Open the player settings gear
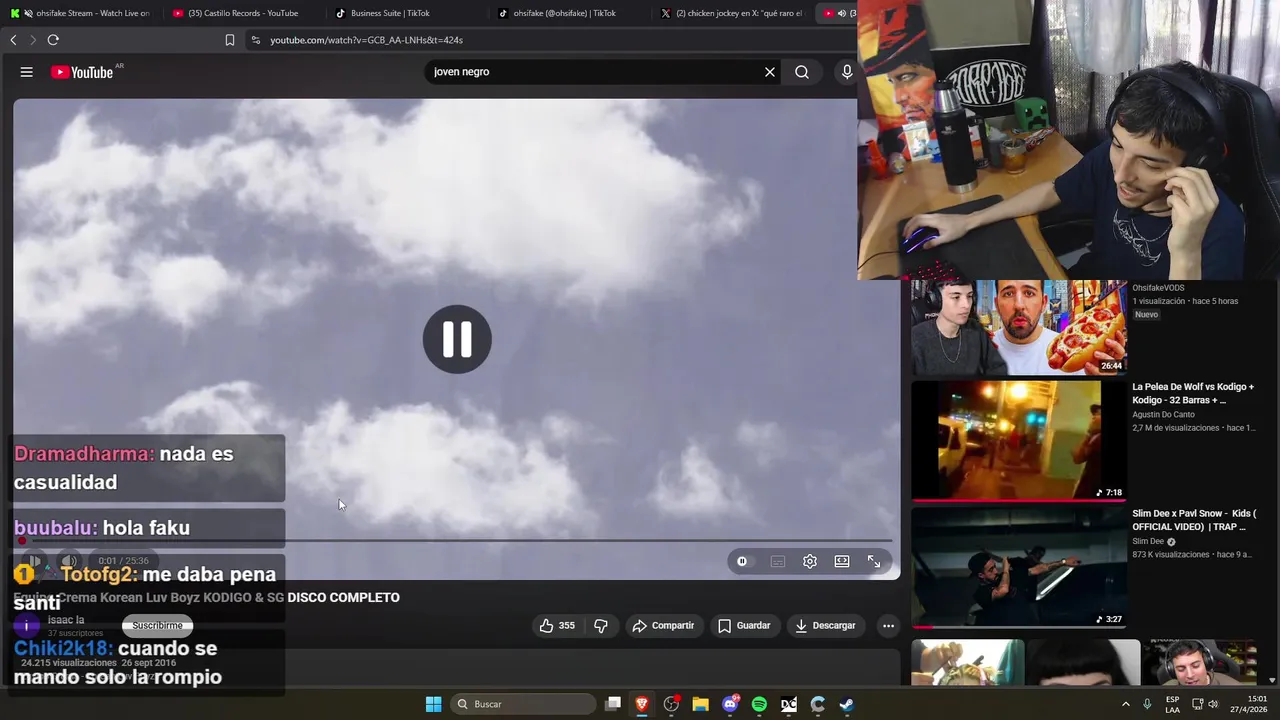The height and width of the screenshot is (720, 1280). 810,561
